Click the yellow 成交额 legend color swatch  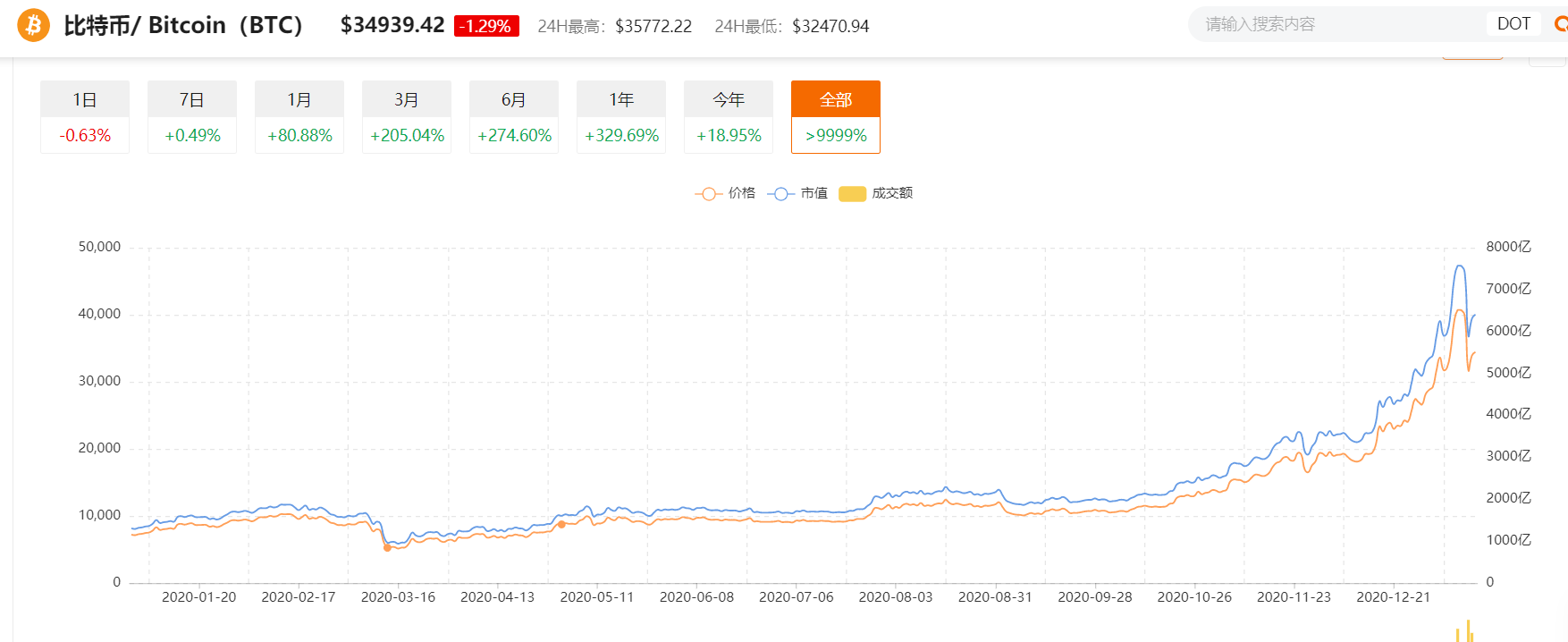tap(852, 193)
